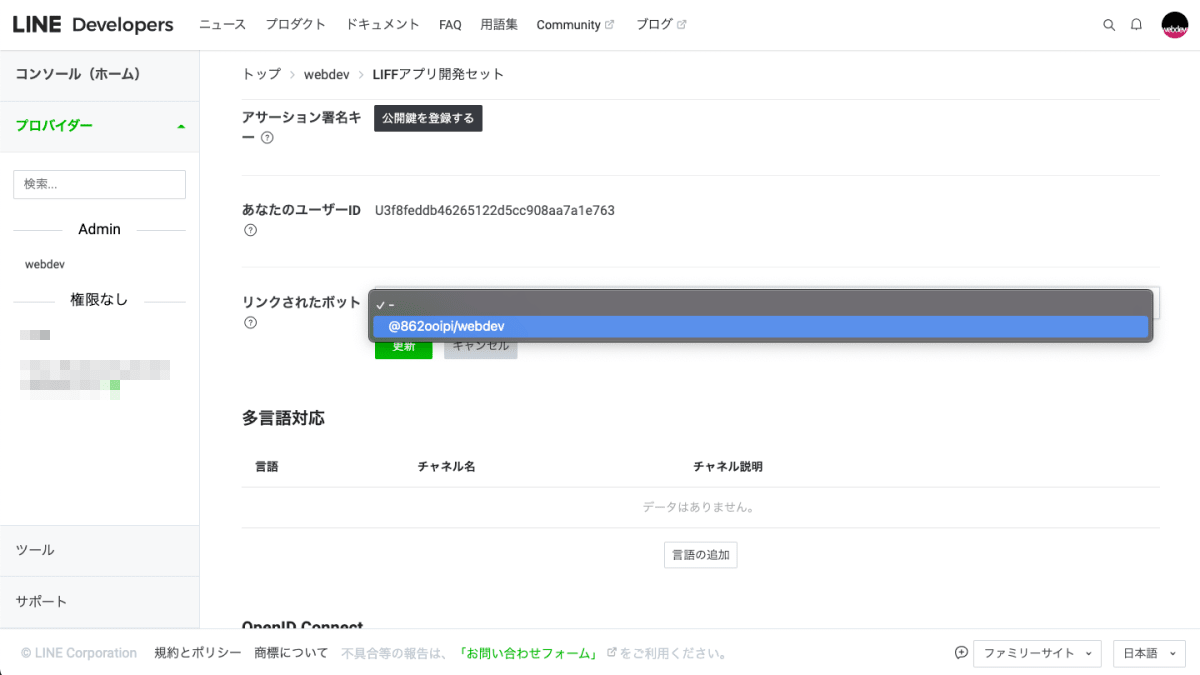Go to webdev breadcrumb link

click(326, 74)
